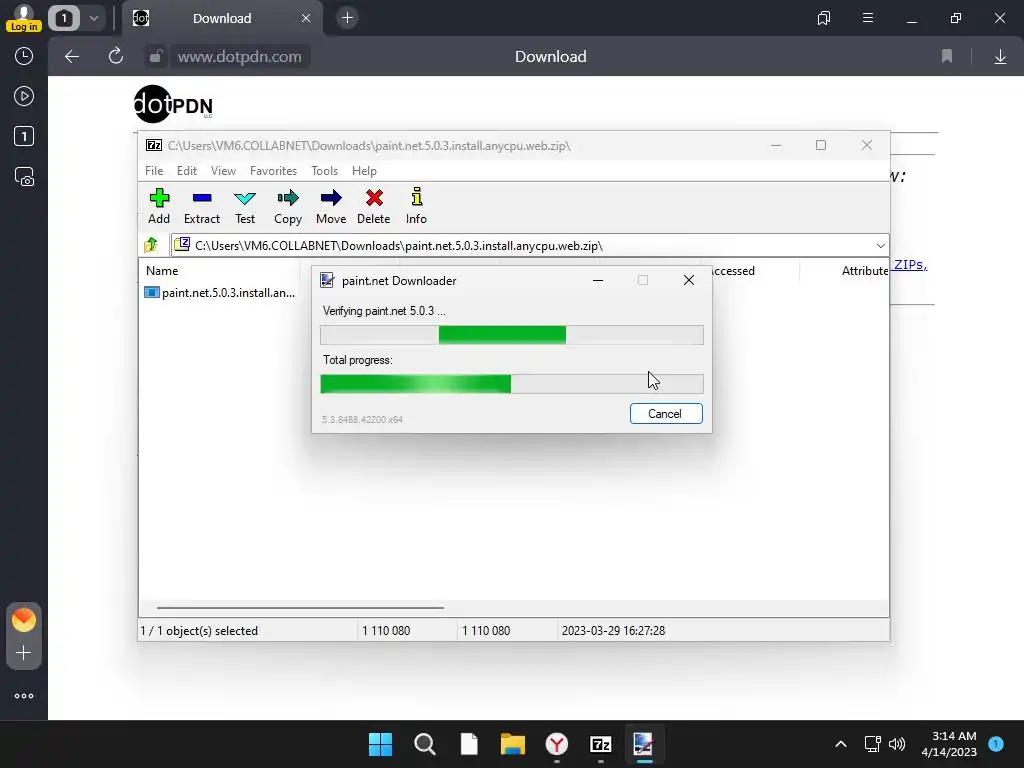Viewport: 1024px width, 768px height.
Task: Click the 7-Zip taskbar icon
Action: tap(600, 744)
